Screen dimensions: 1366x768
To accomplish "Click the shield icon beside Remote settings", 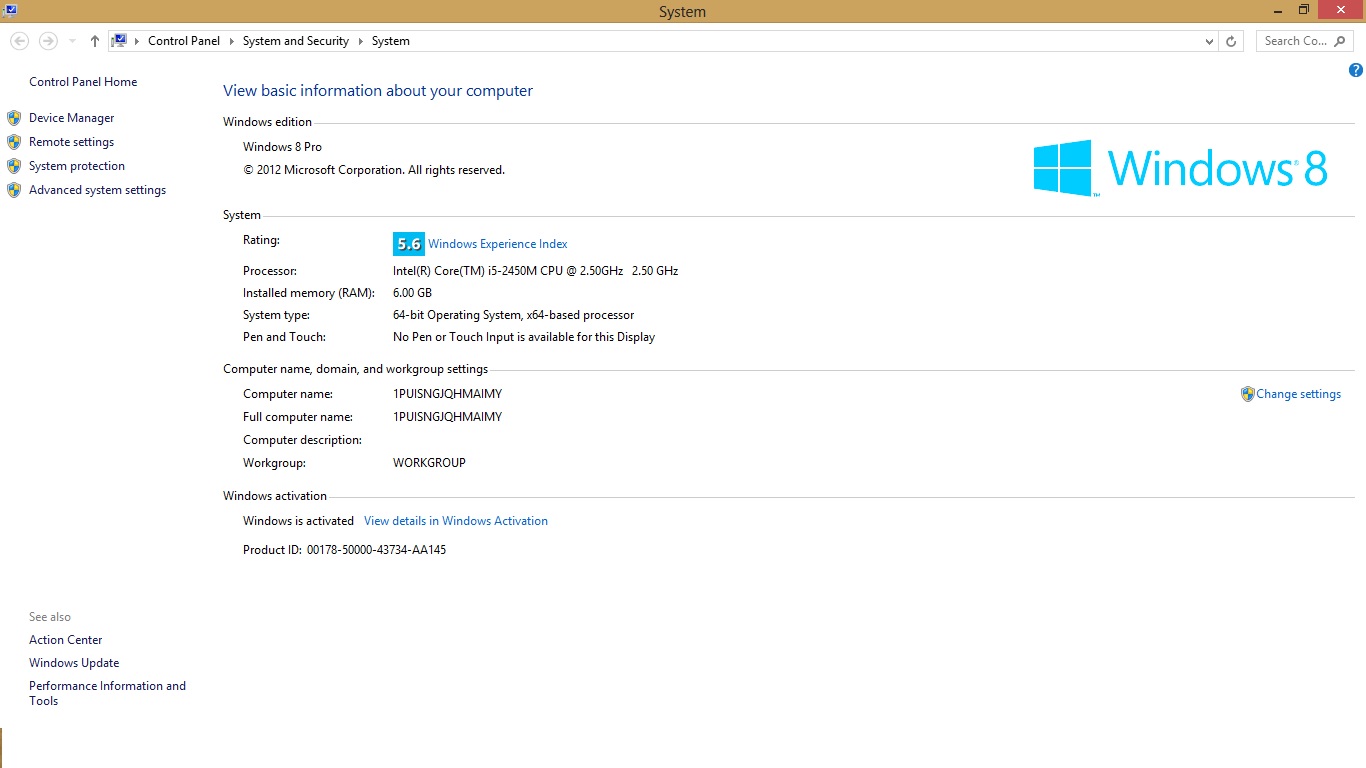I will 14,142.
